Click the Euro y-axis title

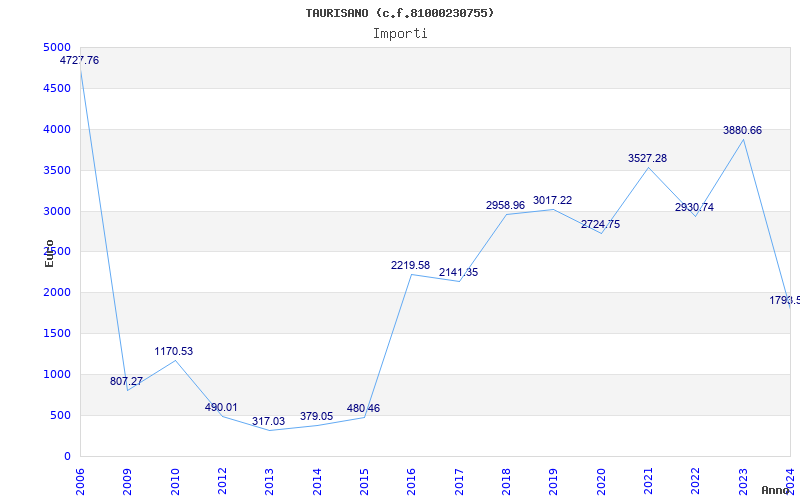tap(49, 253)
